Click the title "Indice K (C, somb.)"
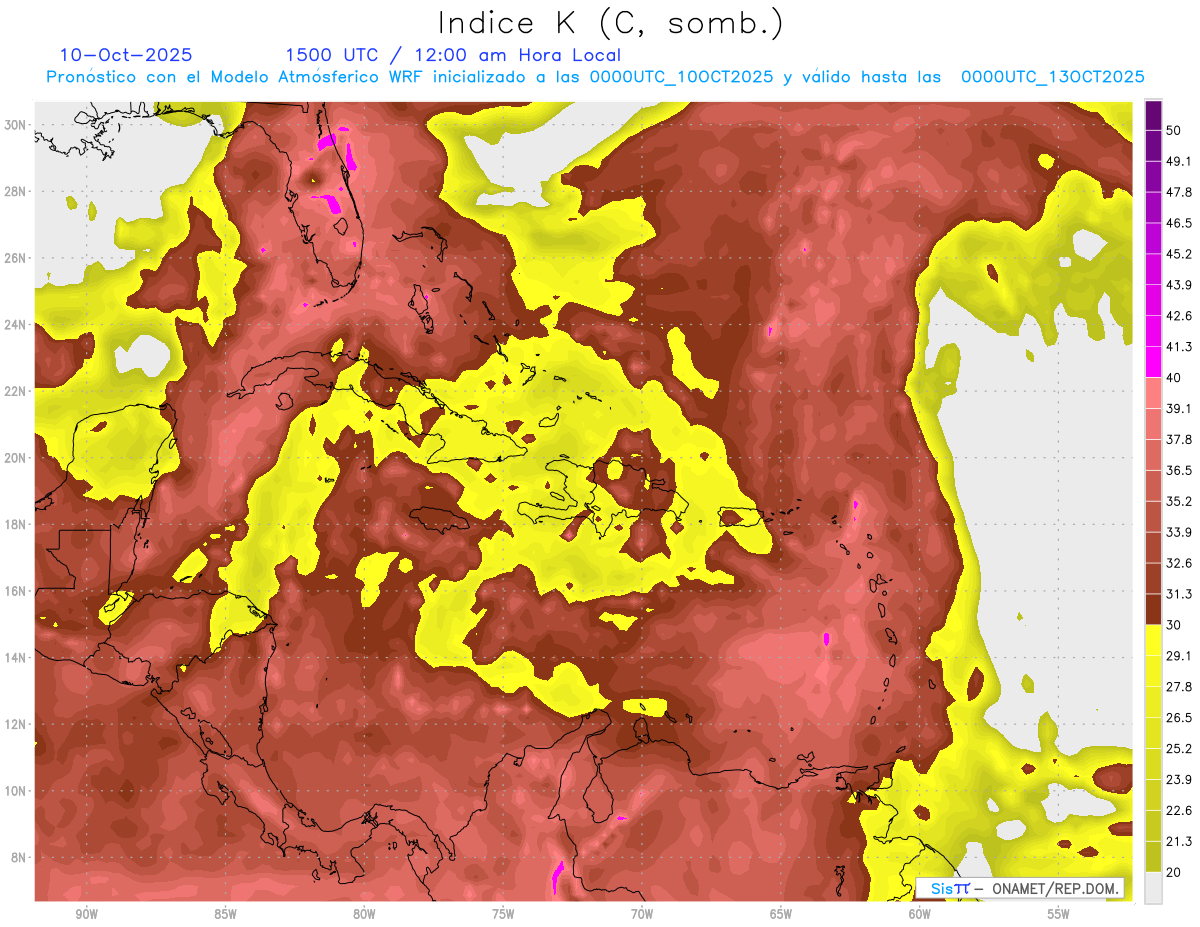Screen dimensions: 1200x927 (x=611, y=23)
